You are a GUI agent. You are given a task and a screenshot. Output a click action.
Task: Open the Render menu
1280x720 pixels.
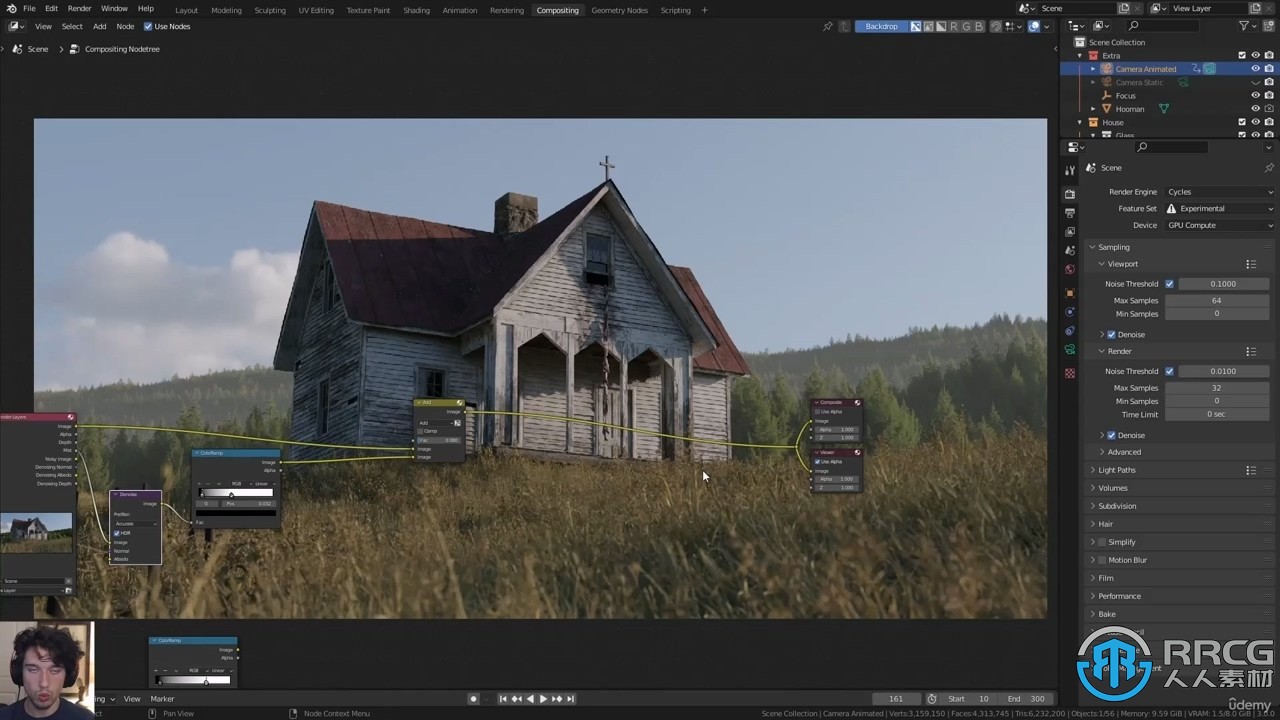pyautogui.click(x=79, y=8)
